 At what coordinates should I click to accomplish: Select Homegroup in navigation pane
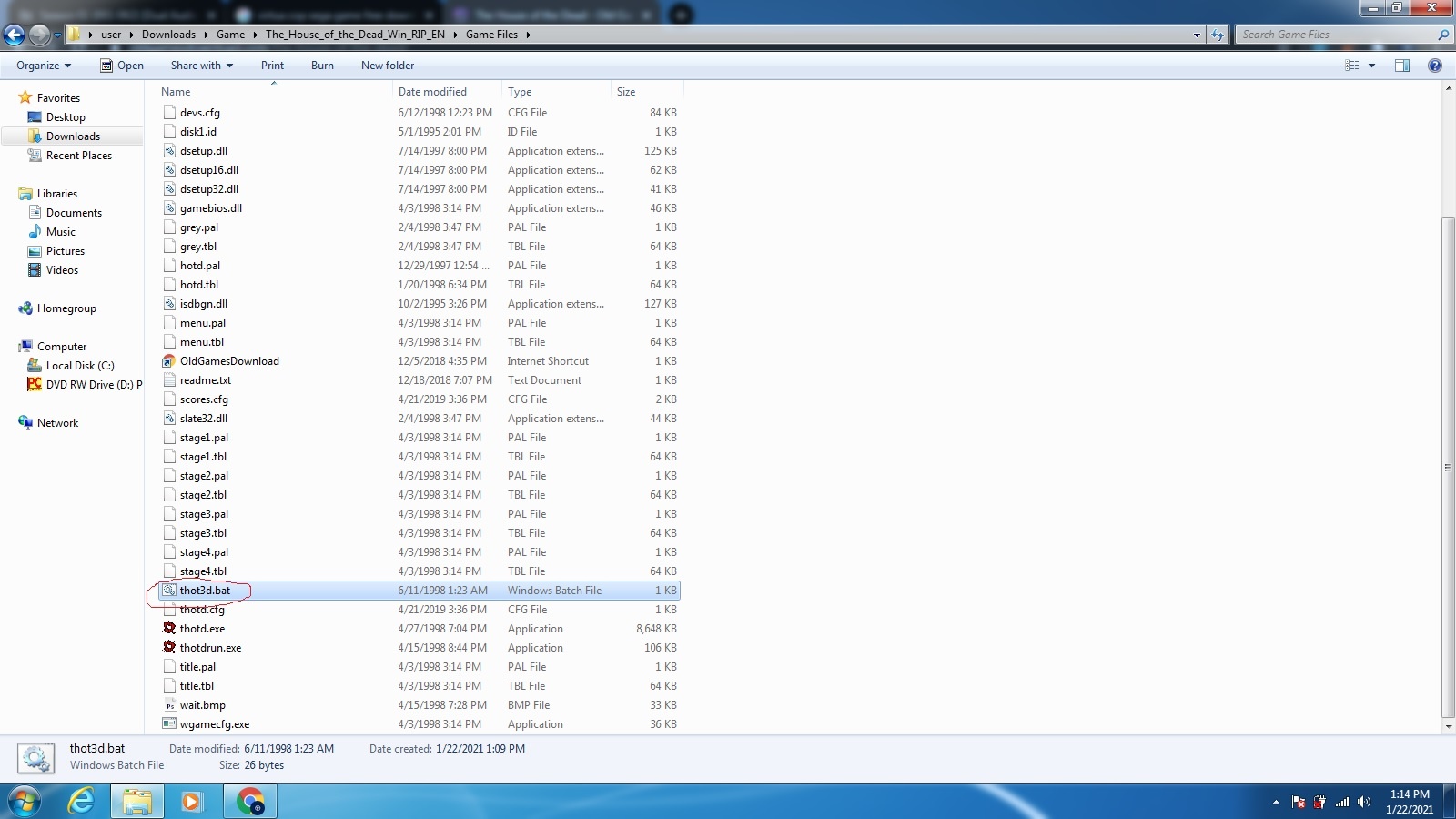coord(66,308)
